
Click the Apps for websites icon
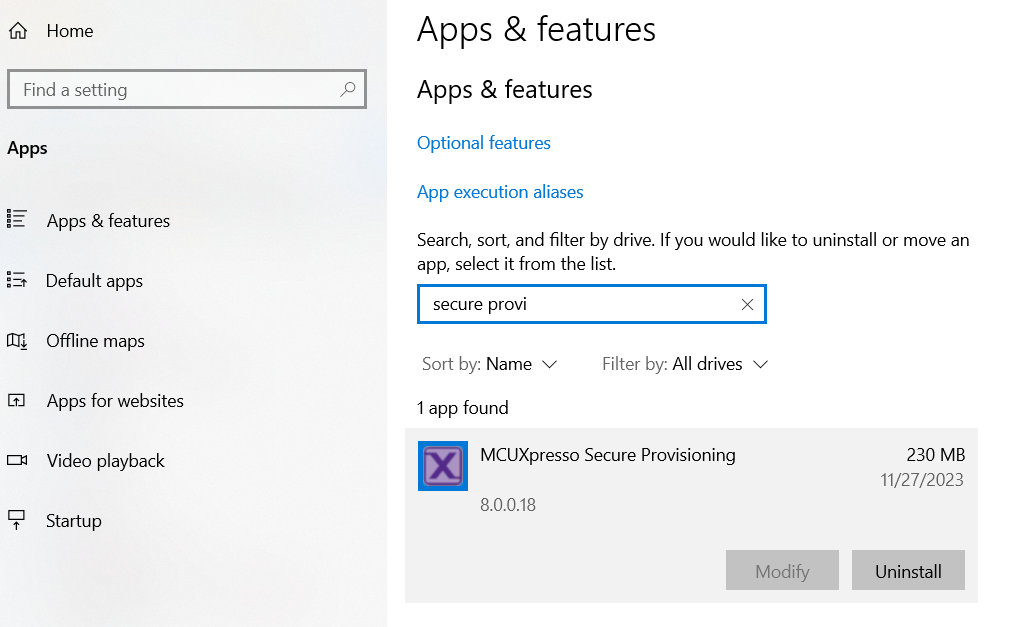16,400
